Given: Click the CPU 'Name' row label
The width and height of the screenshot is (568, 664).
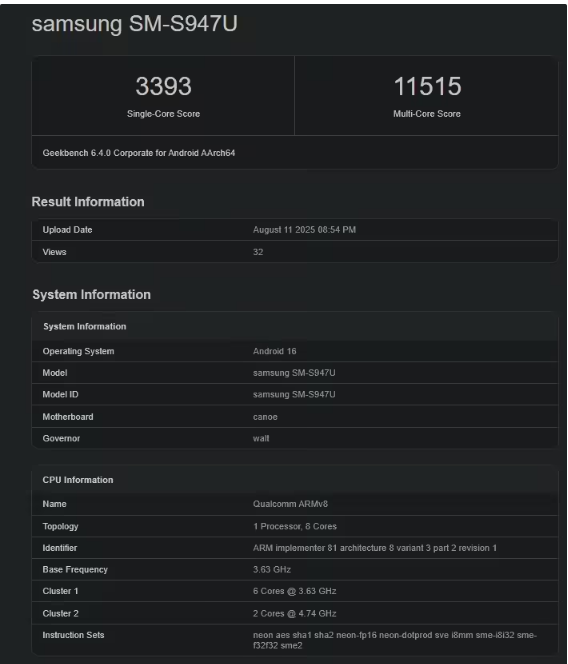Looking at the screenshot, I should [x=54, y=504].
